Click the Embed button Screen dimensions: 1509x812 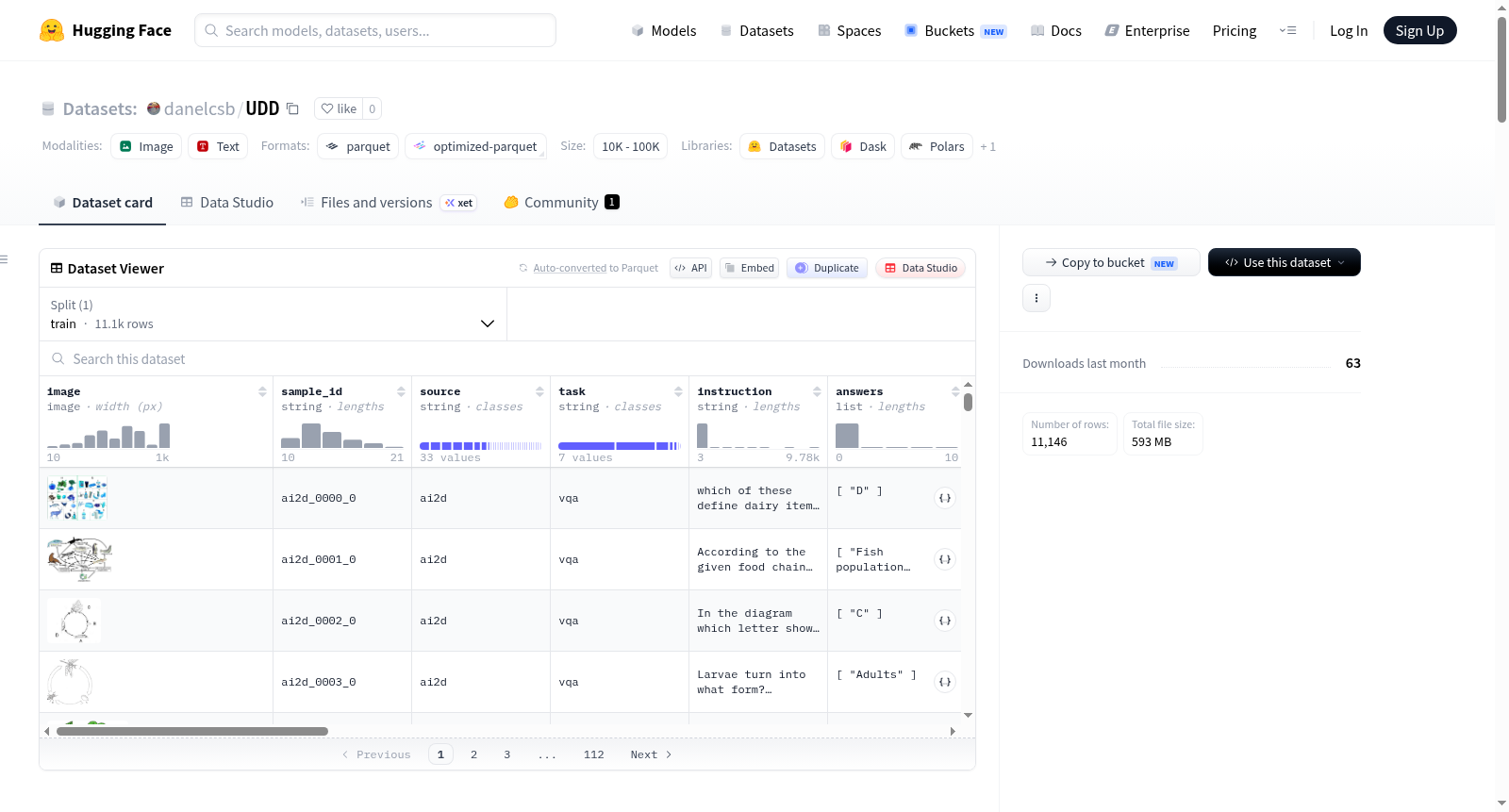[x=750, y=268]
